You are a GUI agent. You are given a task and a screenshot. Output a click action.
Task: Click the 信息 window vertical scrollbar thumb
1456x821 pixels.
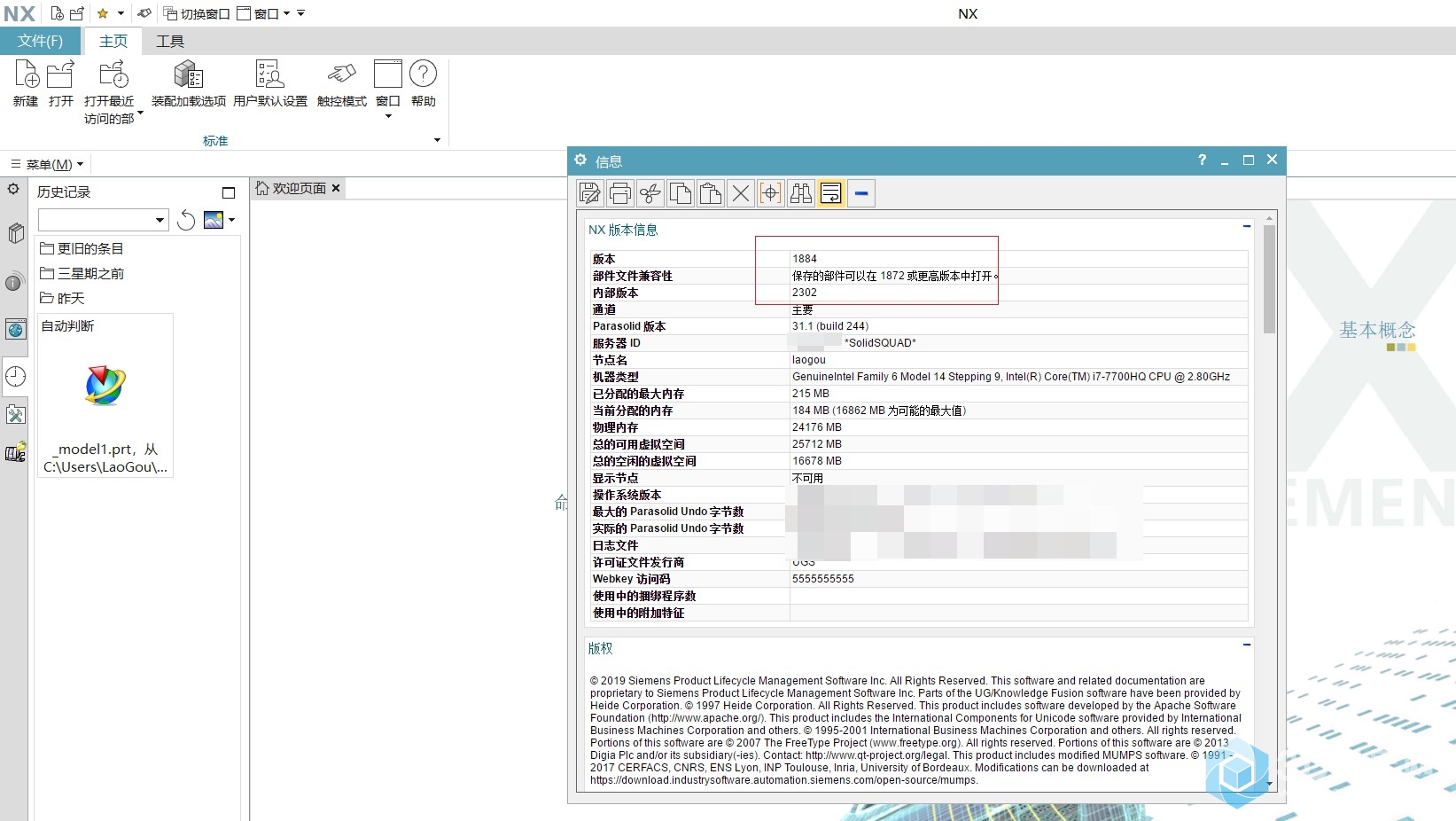point(1269,279)
